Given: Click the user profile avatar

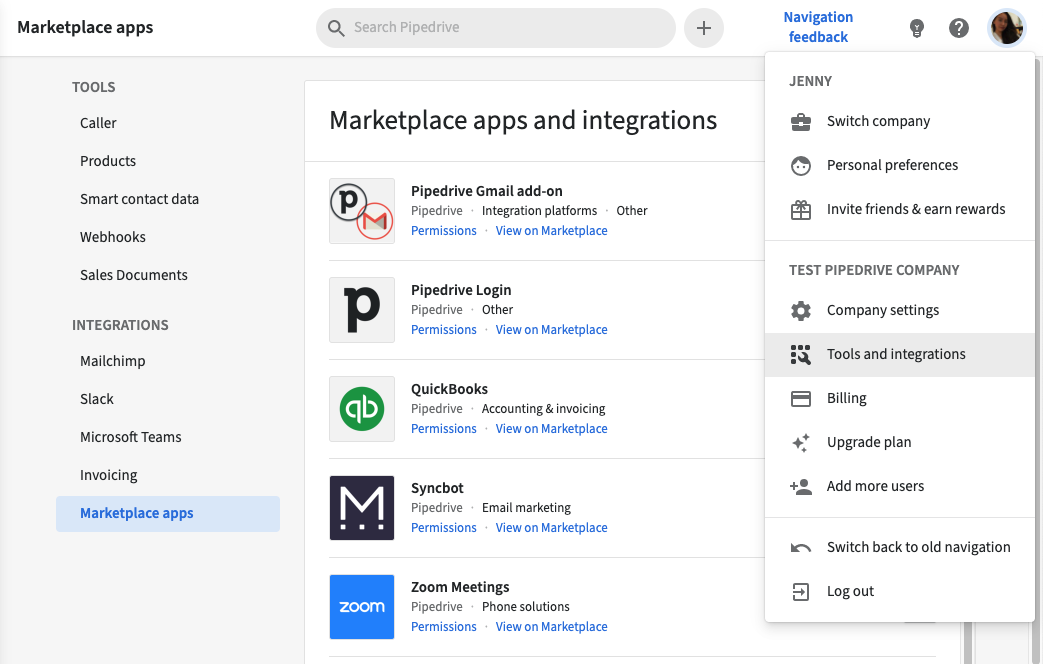Looking at the screenshot, I should [x=1007, y=28].
